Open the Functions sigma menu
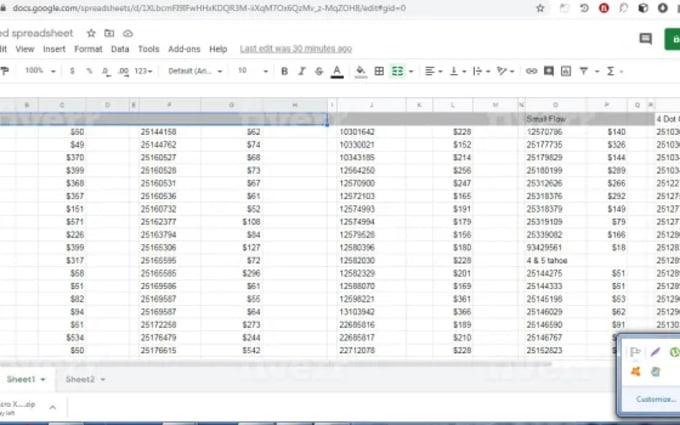The image size is (680, 425). [x=611, y=71]
